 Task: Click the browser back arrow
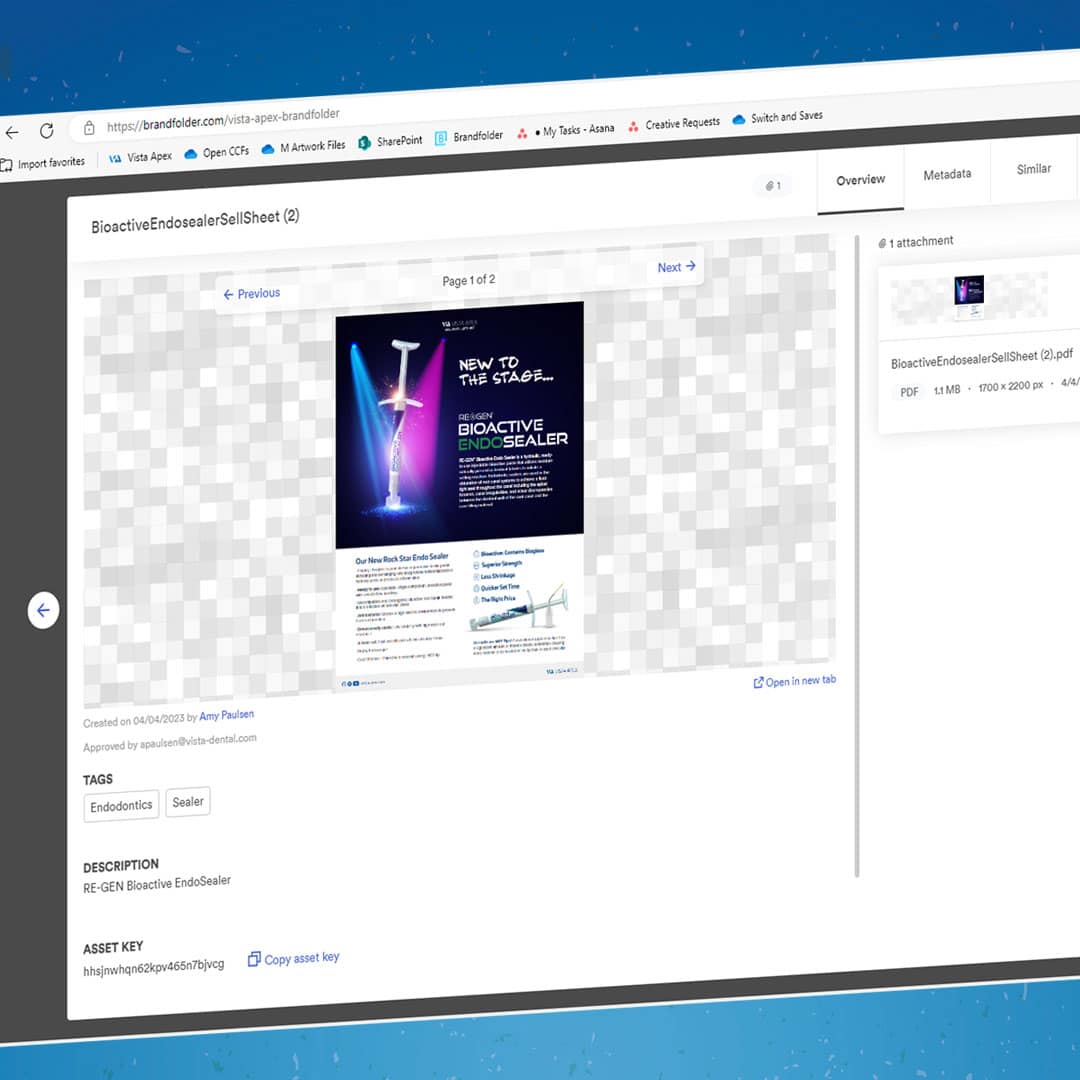click(11, 132)
